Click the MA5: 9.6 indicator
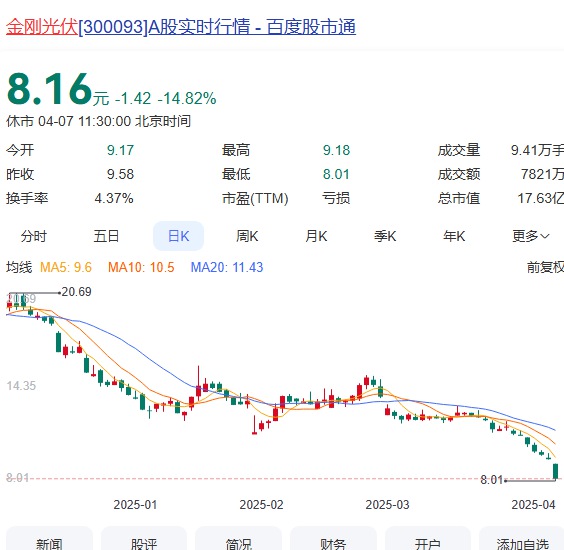Image resolution: width=564 pixels, height=550 pixels. (66, 267)
